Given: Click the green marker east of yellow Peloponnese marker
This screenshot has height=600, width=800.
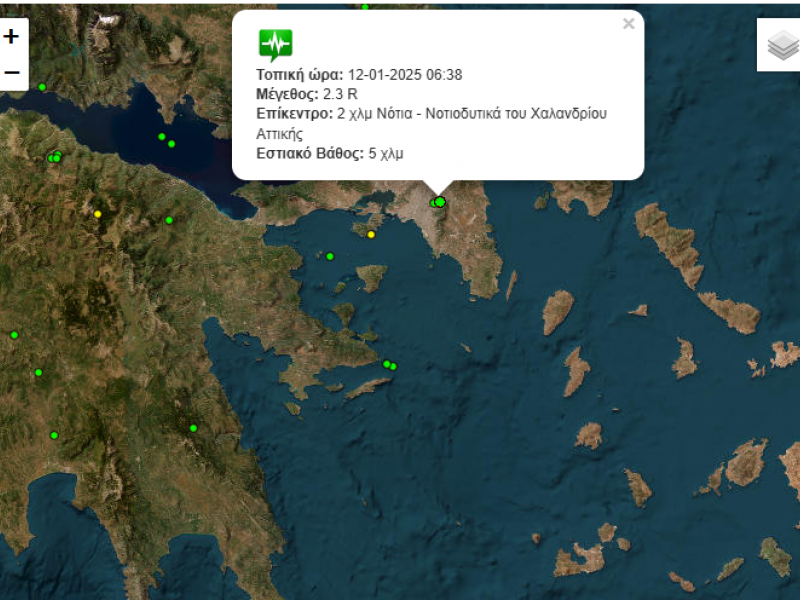Looking at the screenshot, I should point(169,220).
